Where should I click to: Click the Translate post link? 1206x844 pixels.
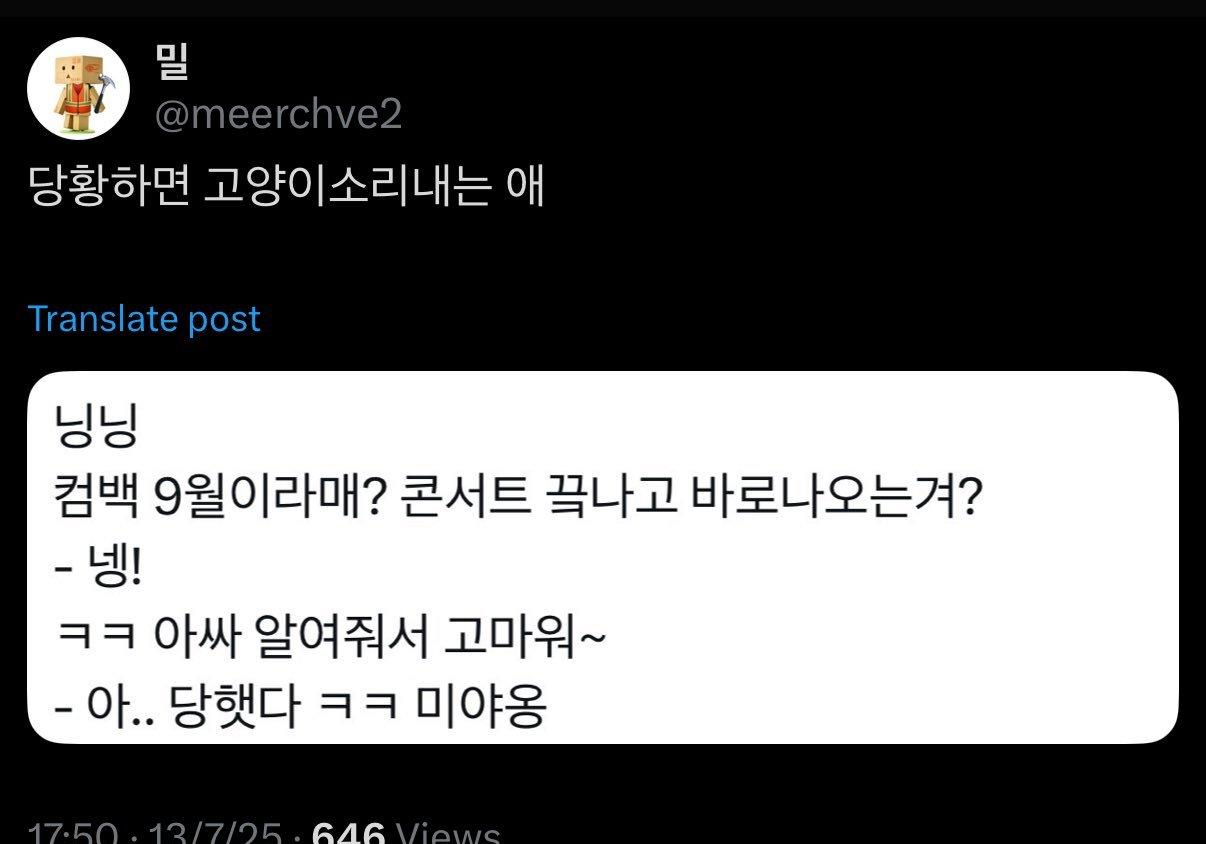tap(144, 319)
